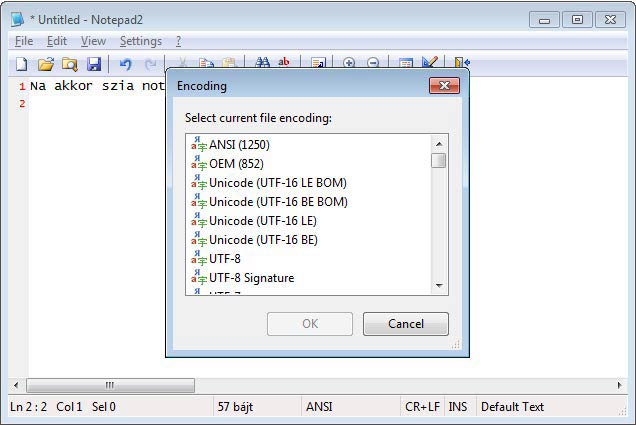Click the Ln 2 : 2 status bar entry
The width and height of the screenshot is (636, 425).
pos(28,406)
